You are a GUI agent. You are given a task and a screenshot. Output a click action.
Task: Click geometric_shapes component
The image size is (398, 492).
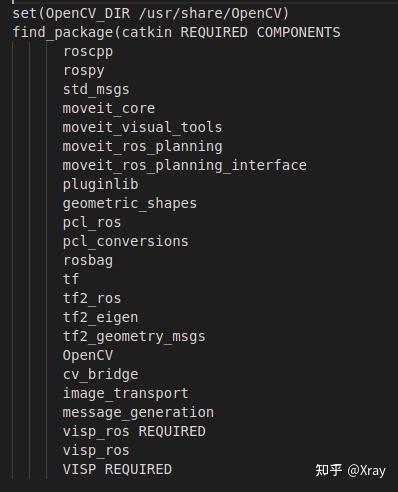130,204
